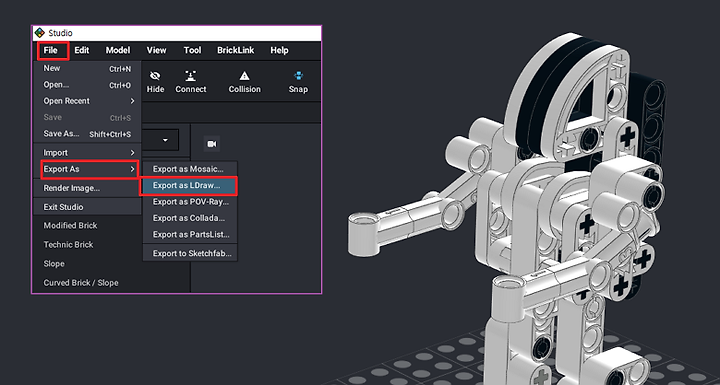Screen dimensions: 720x385
Task: Select Export as Mosaic...
Action: (190, 169)
